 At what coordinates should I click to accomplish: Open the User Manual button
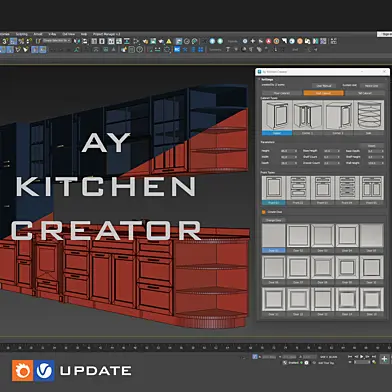[324, 86]
